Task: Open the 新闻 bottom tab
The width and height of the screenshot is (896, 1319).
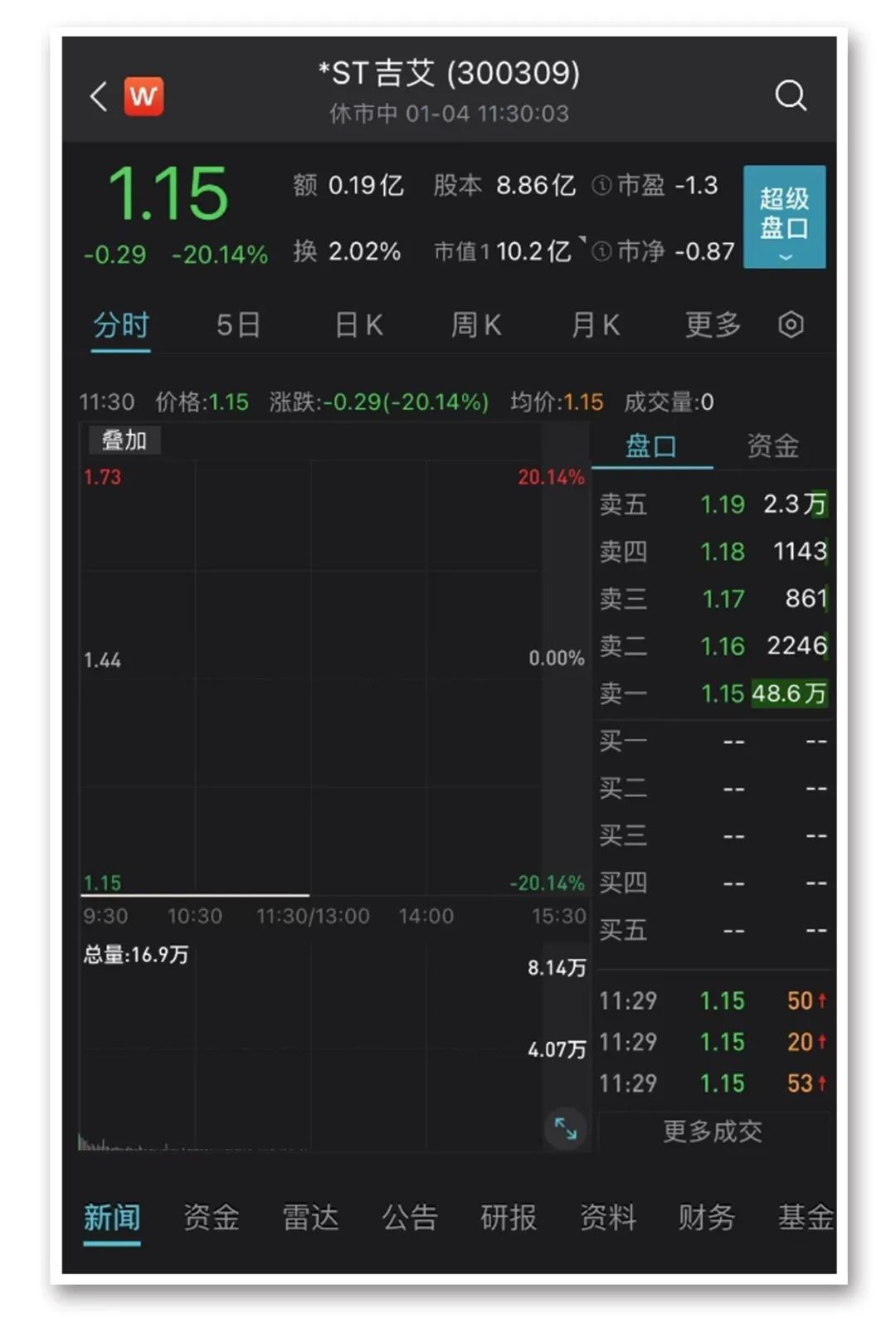Action: click(112, 1218)
